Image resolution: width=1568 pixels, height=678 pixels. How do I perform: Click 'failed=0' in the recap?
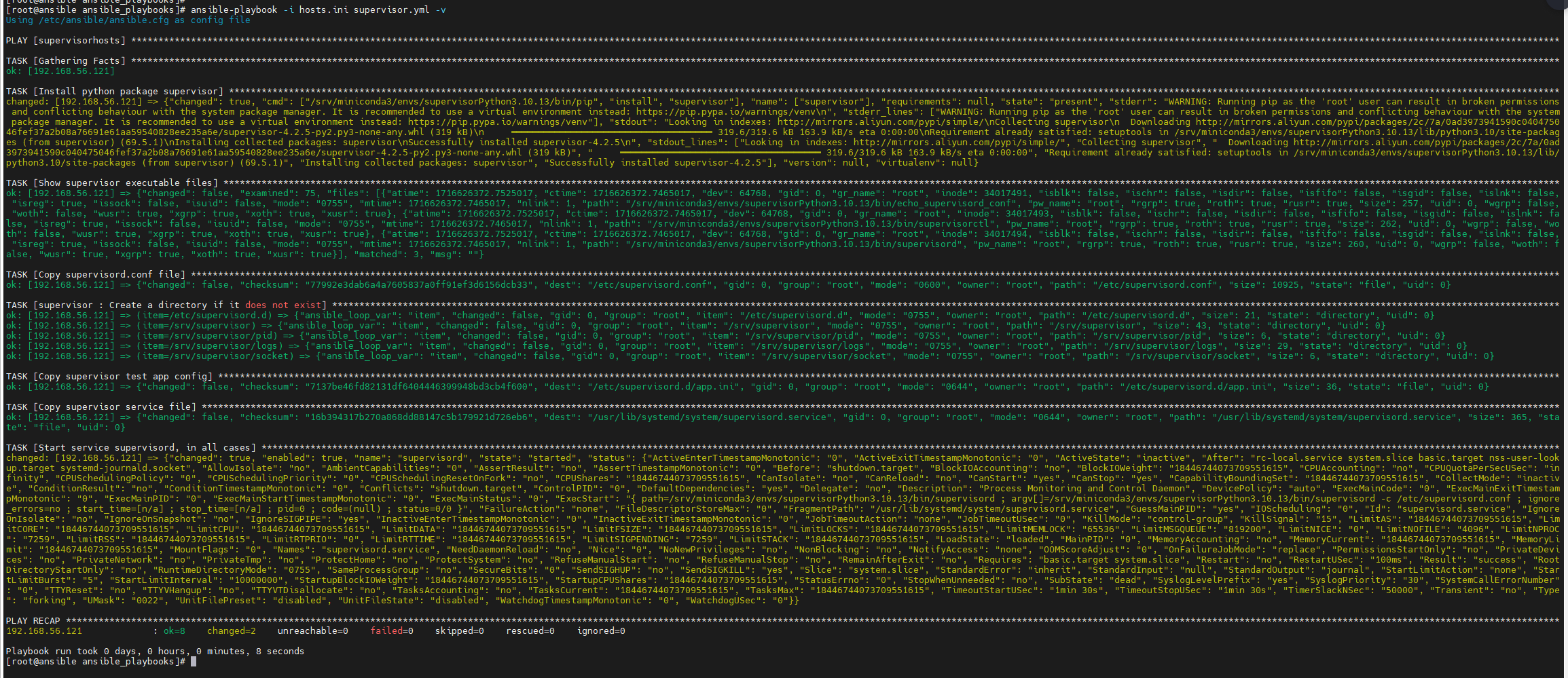click(x=392, y=631)
